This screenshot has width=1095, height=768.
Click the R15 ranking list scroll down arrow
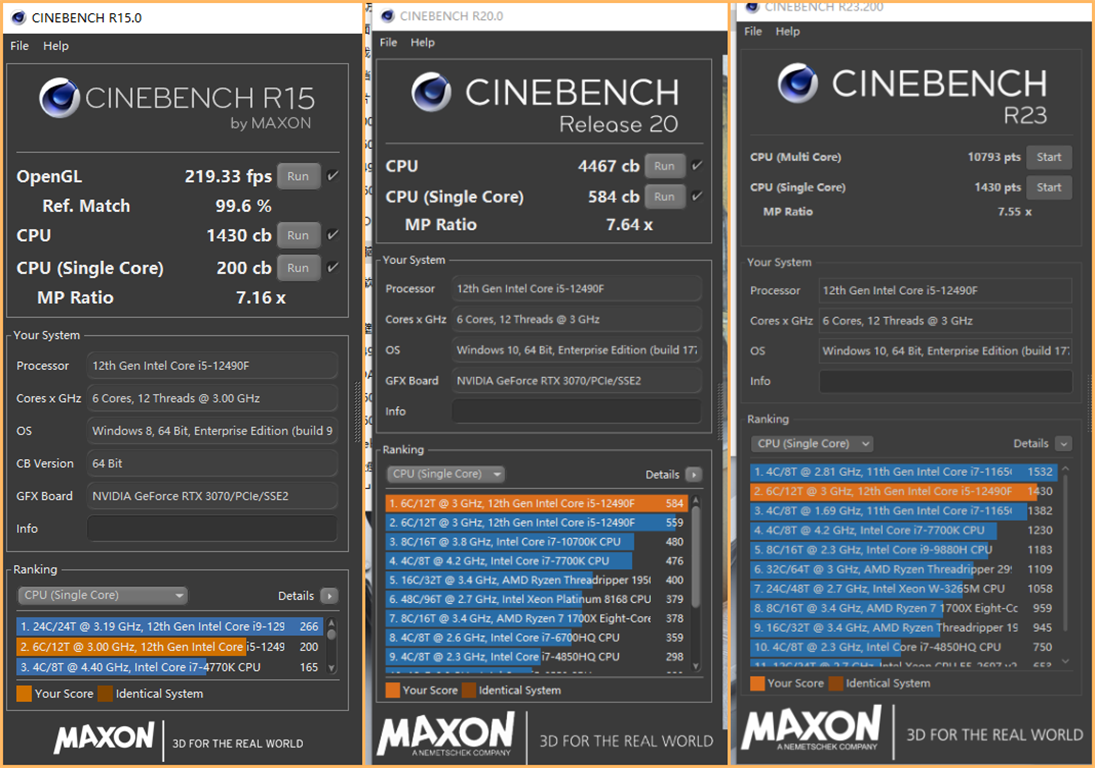332,669
